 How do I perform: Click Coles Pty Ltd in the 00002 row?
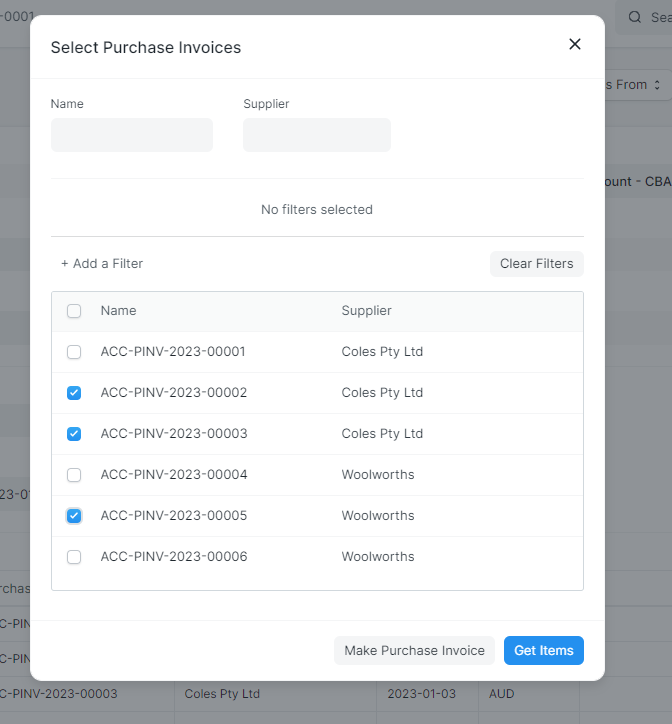(x=382, y=393)
